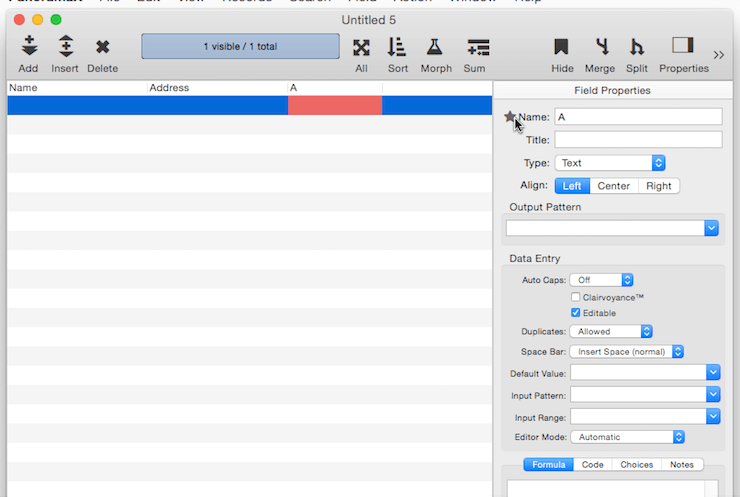The height and width of the screenshot is (497, 740).
Task: Set alignment to Right
Action: 658,186
